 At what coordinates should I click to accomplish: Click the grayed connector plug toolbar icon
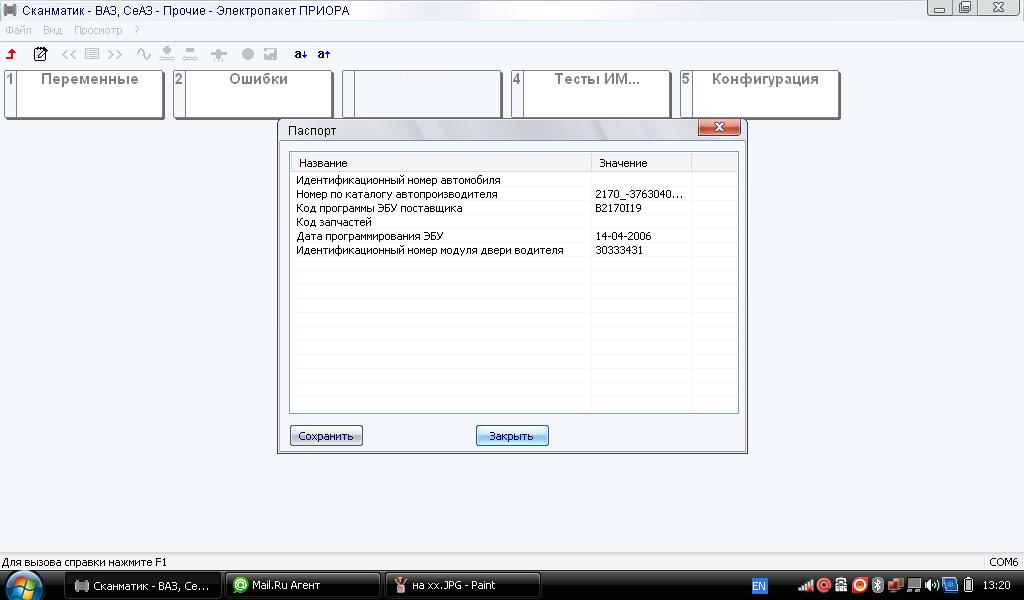pyautogui.click(x=218, y=55)
